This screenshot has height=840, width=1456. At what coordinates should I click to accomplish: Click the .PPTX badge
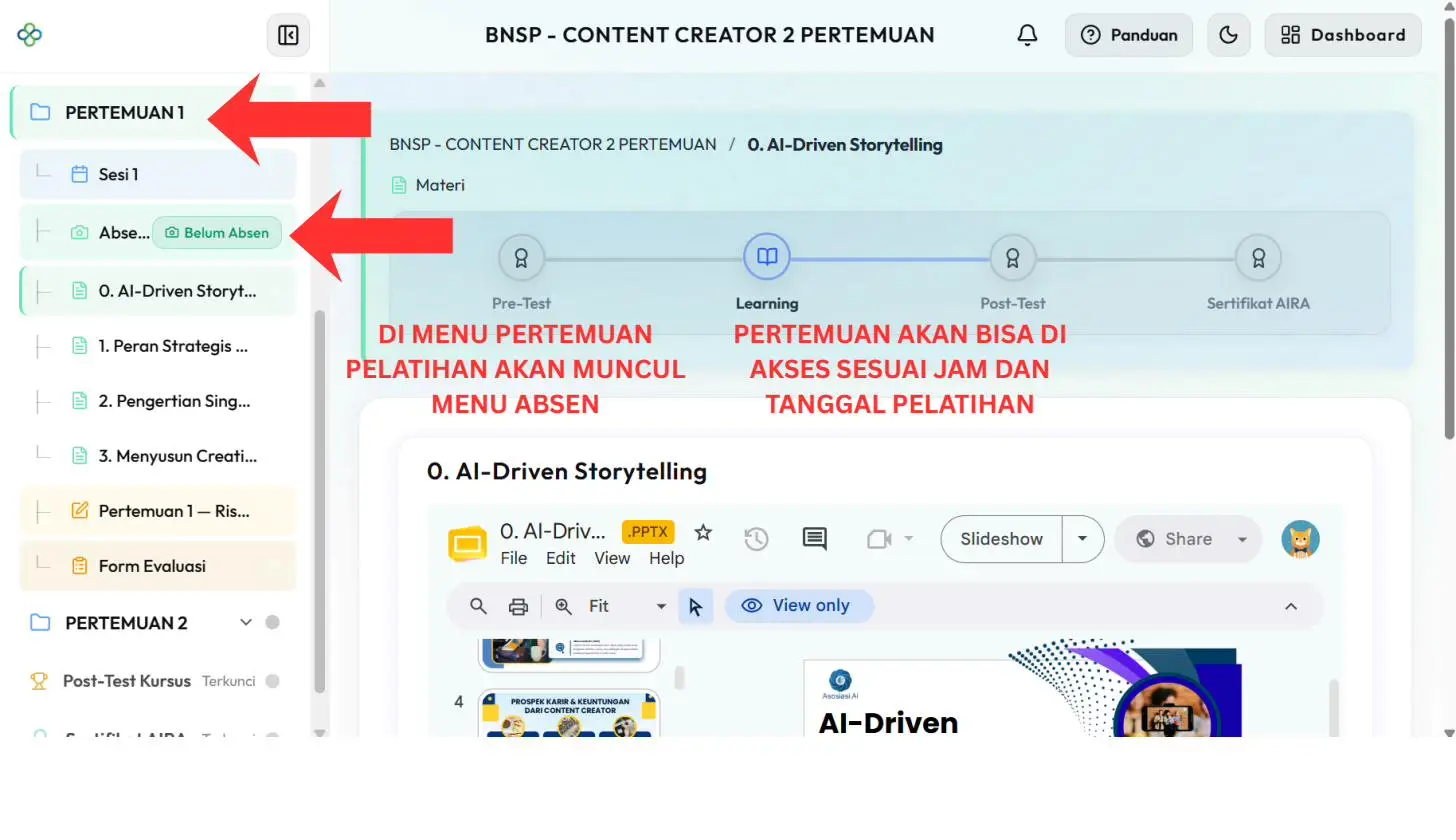click(x=648, y=531)
